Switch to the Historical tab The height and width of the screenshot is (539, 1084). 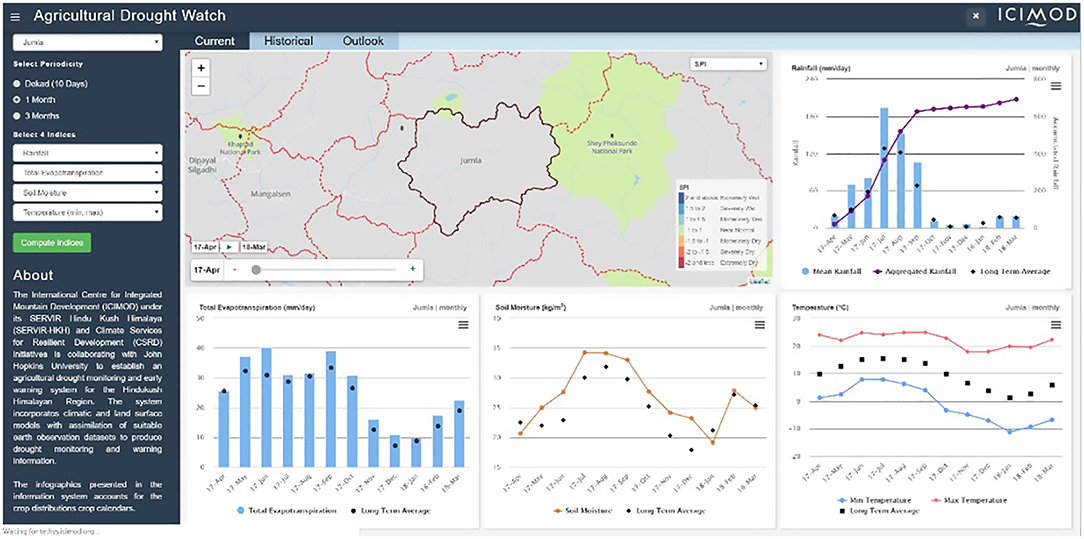[x=288, y=41]
